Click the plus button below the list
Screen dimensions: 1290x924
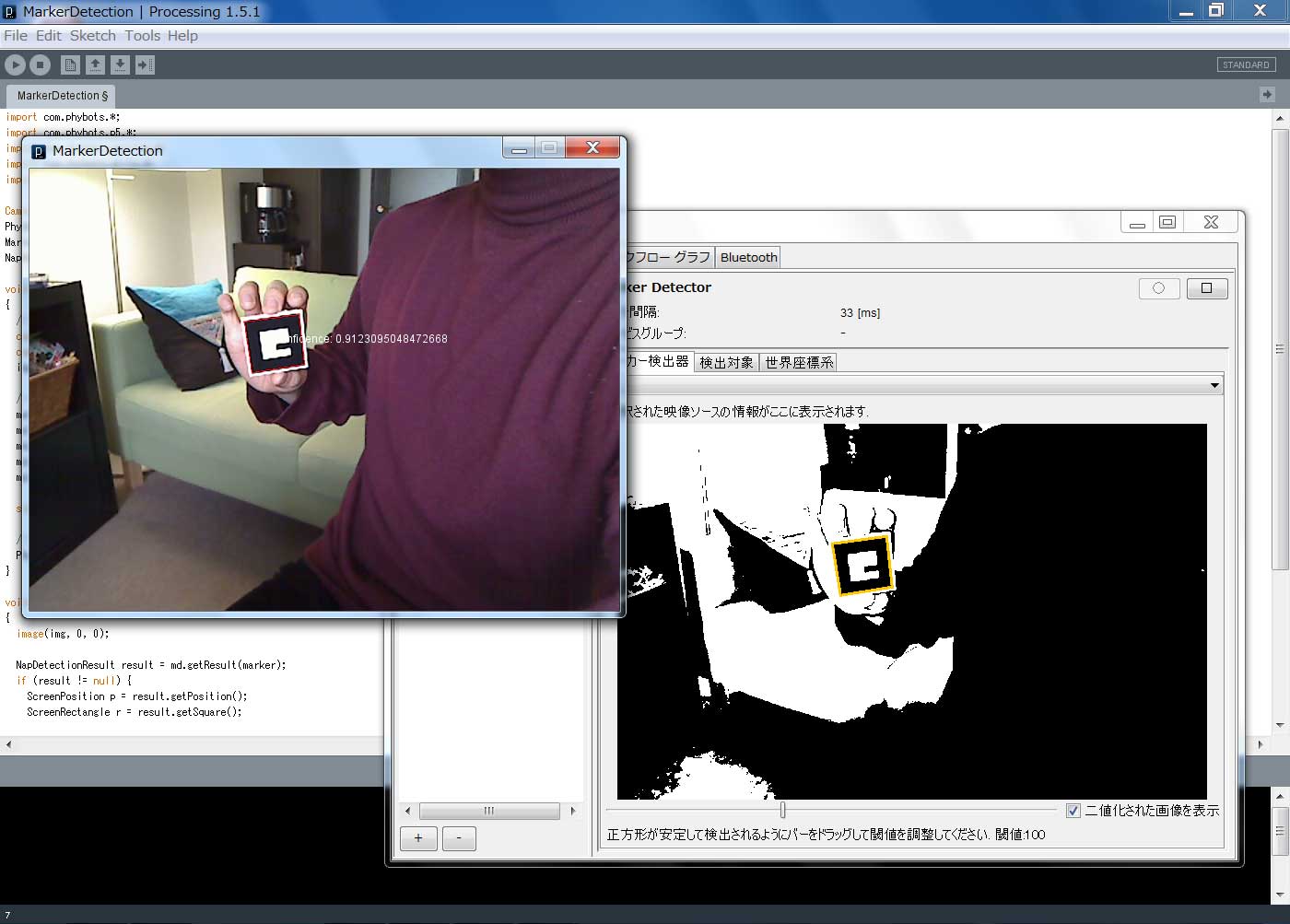point(418,838)
